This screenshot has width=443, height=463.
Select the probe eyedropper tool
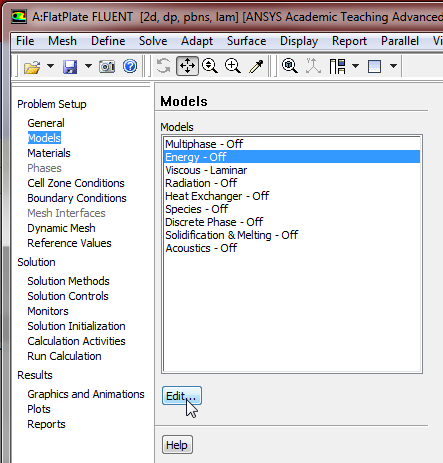point(256,66)
